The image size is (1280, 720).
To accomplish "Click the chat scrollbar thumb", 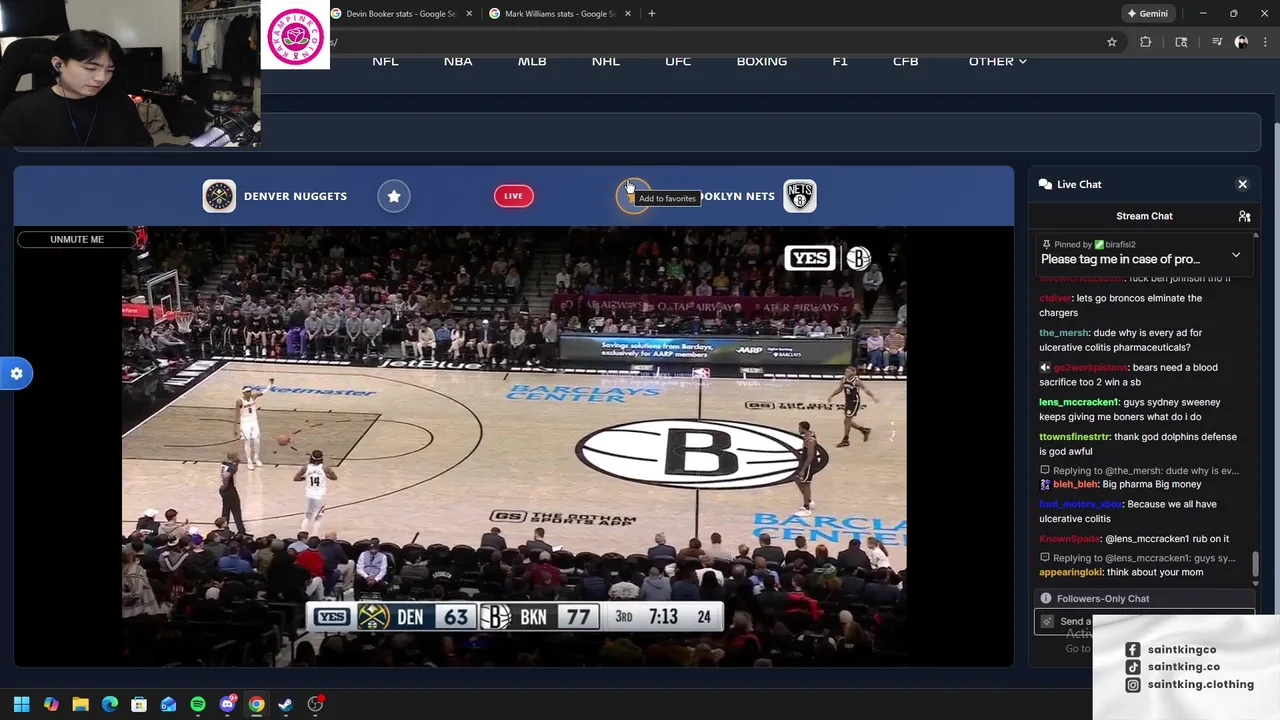I will click(1256, 565).
